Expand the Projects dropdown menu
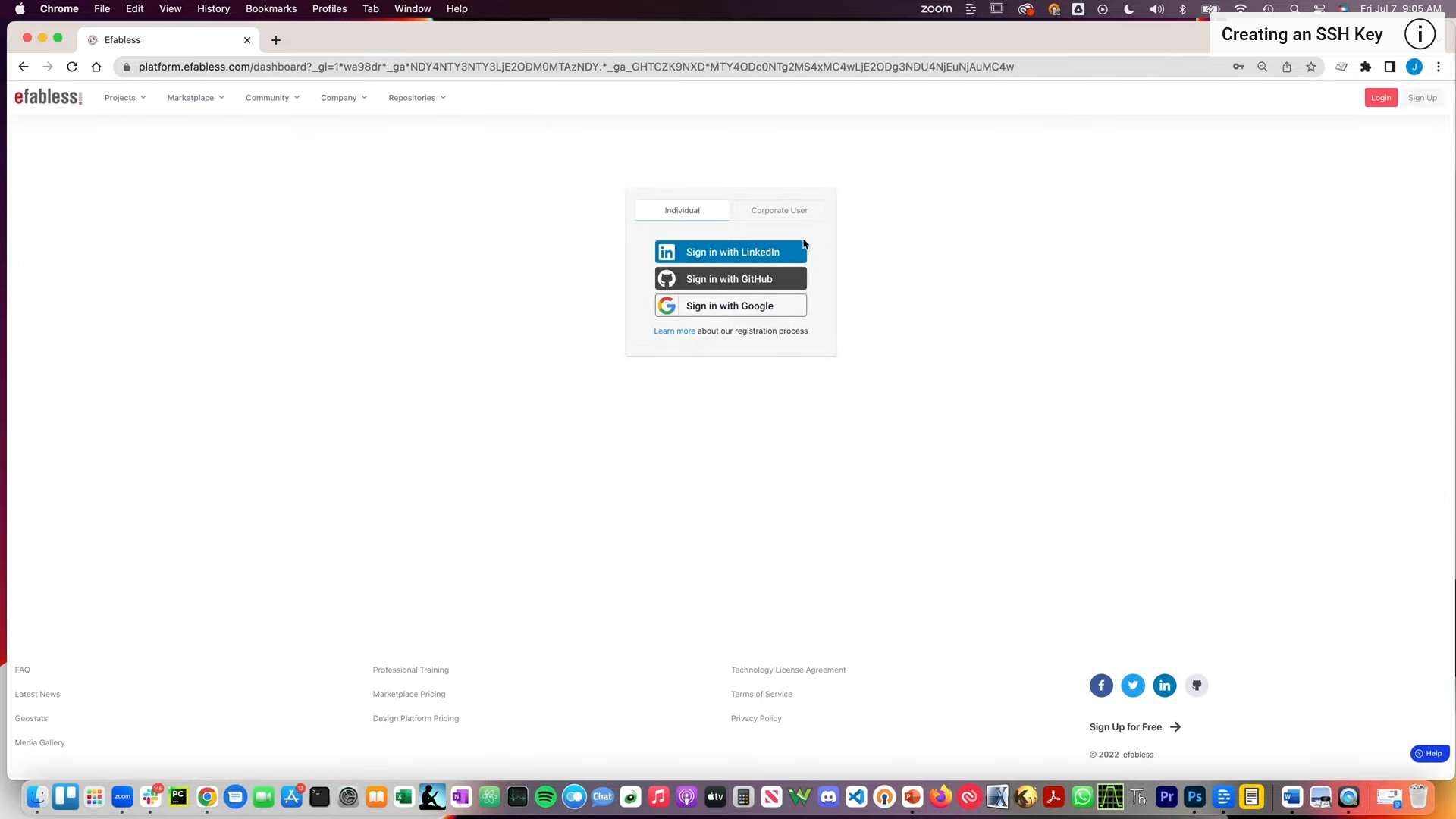 click(125, 98)
